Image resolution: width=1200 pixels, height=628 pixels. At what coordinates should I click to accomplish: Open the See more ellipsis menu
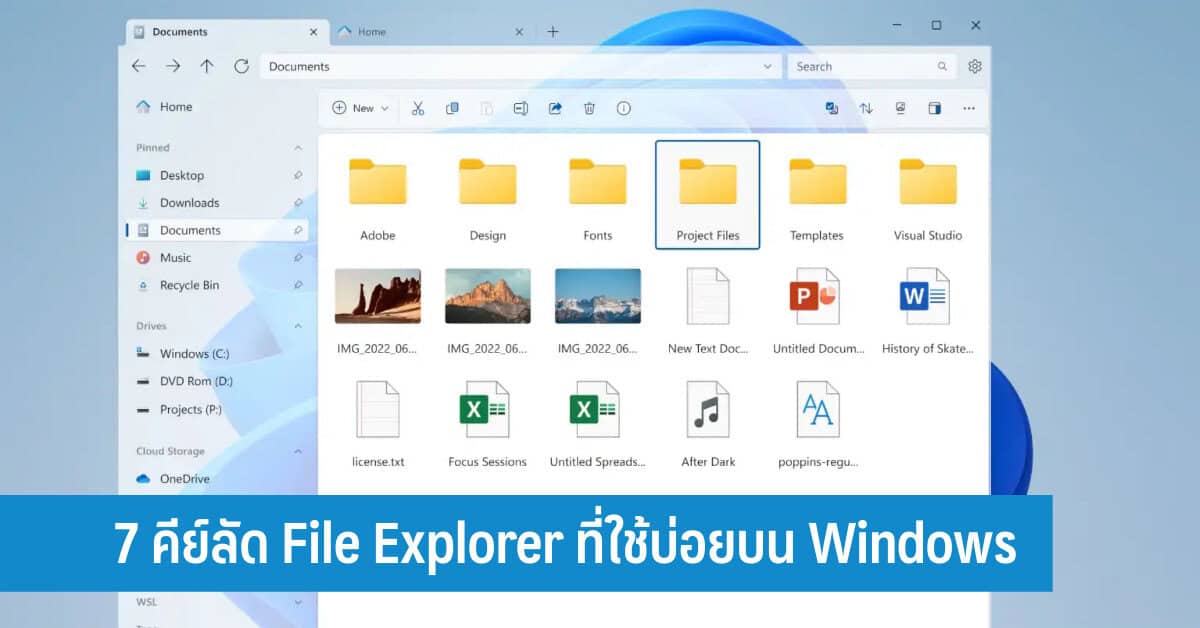tap(968, 108)
